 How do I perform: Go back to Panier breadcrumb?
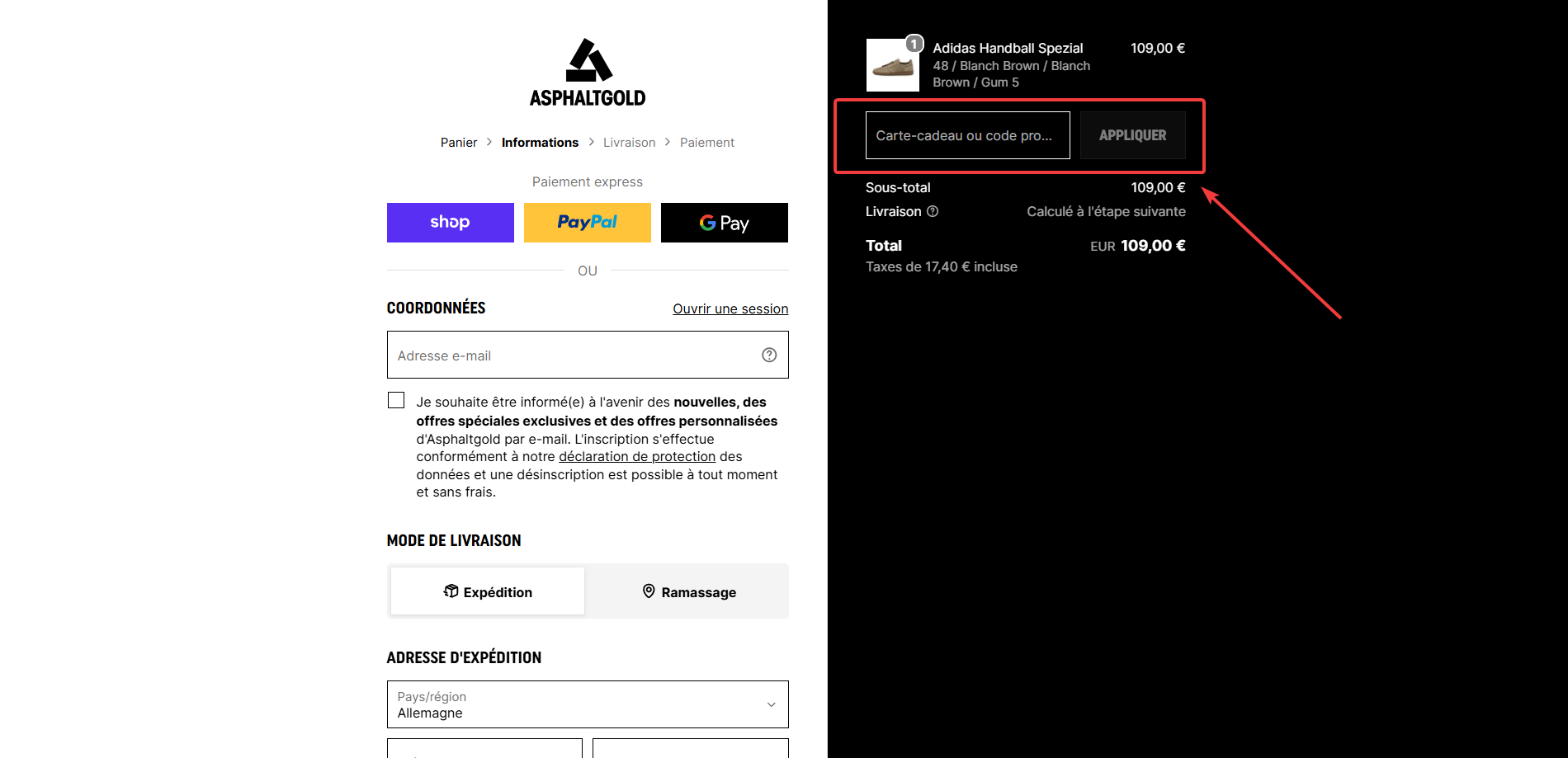(459, 143)
